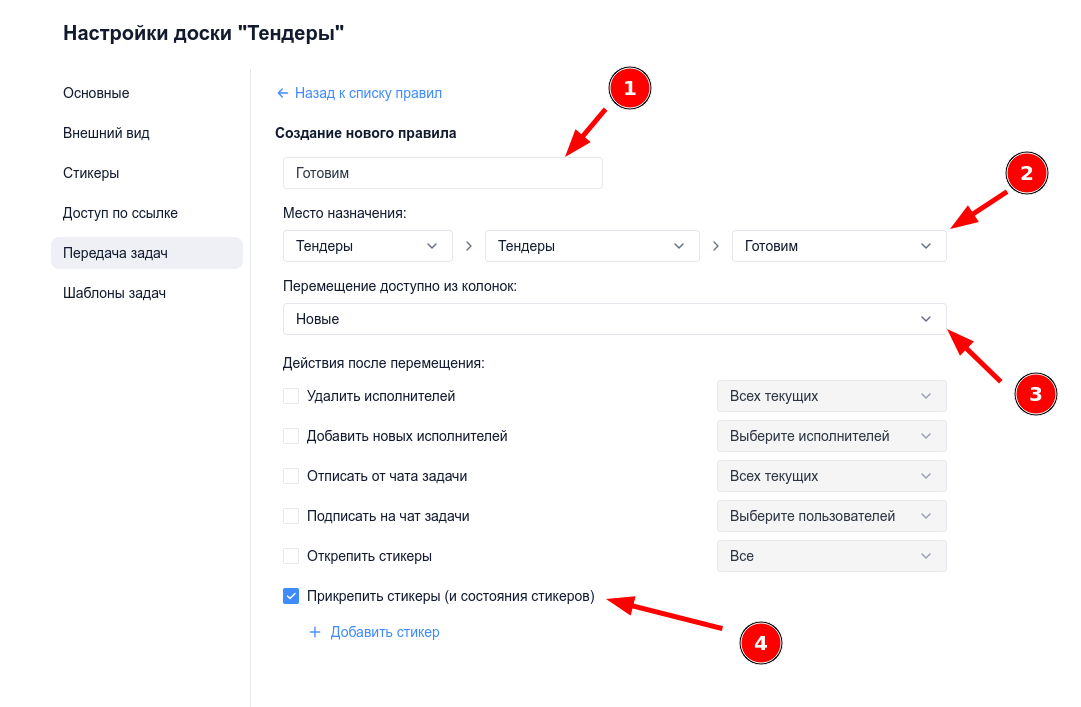This screenshot has height=707, width=1081.
Task: Uncheck Прикрепить стикеры (и состояния стикеров)
Action: coord(291,595)
